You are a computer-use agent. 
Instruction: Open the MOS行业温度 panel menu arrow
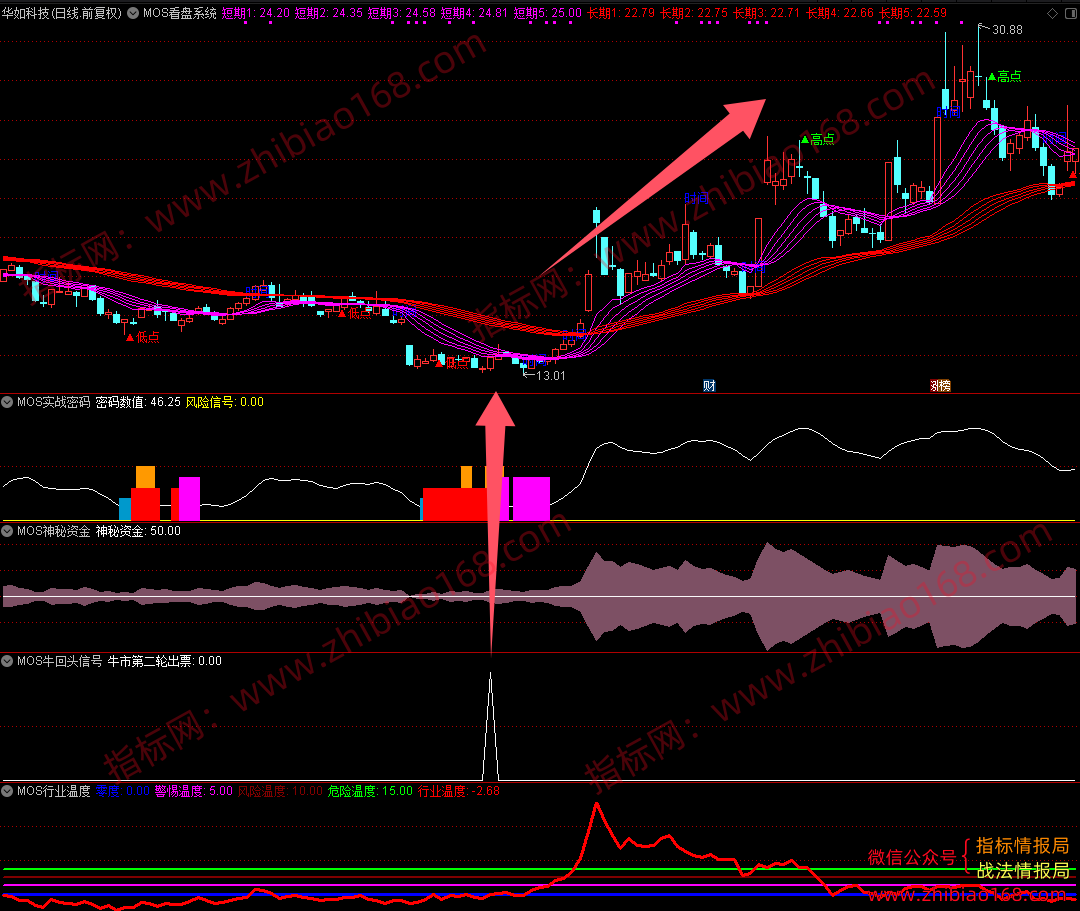(8, 791)
